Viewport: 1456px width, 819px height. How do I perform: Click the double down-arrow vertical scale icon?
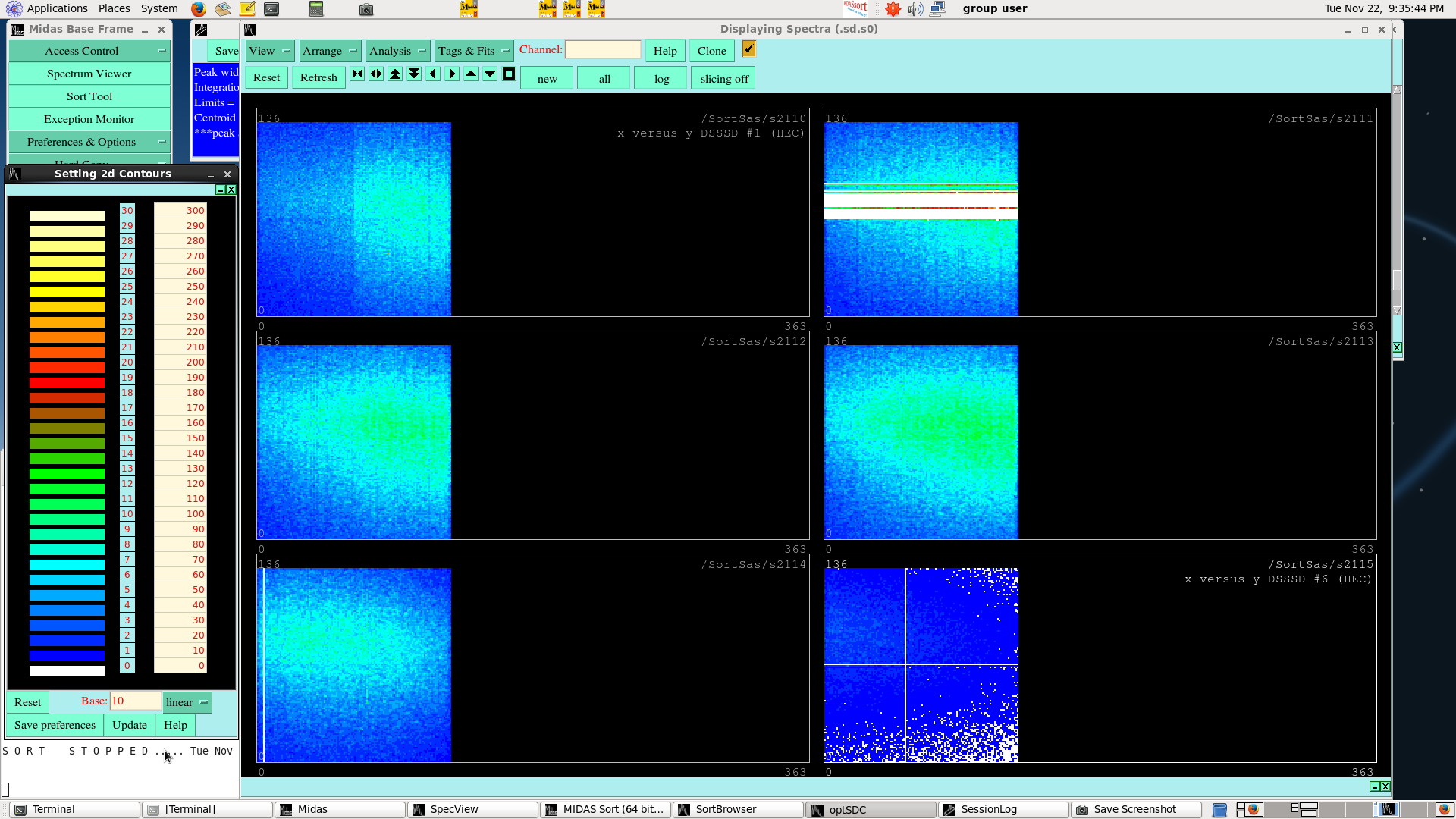coord(414,74)
